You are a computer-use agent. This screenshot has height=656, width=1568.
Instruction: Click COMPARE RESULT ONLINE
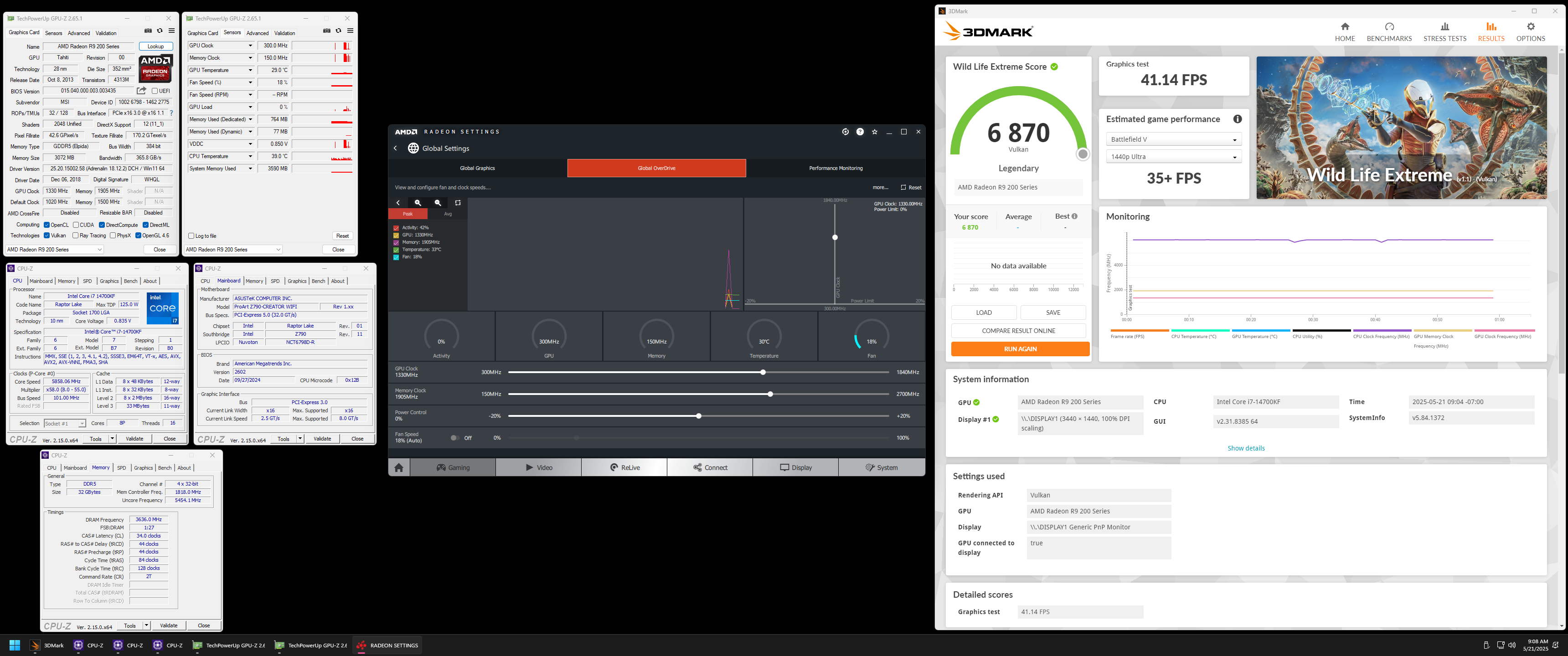coord(1018,330)
